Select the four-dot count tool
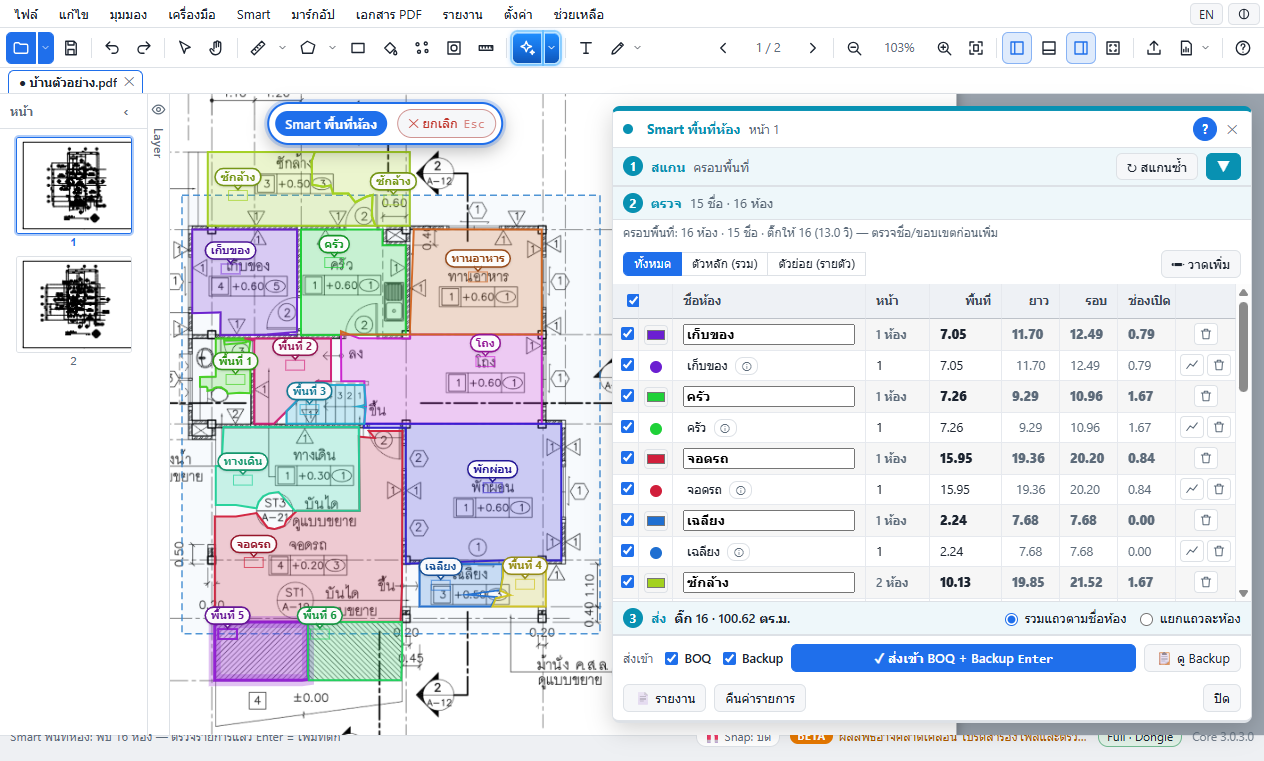Screen dimensions: 1264x761 tap(422, 48)
